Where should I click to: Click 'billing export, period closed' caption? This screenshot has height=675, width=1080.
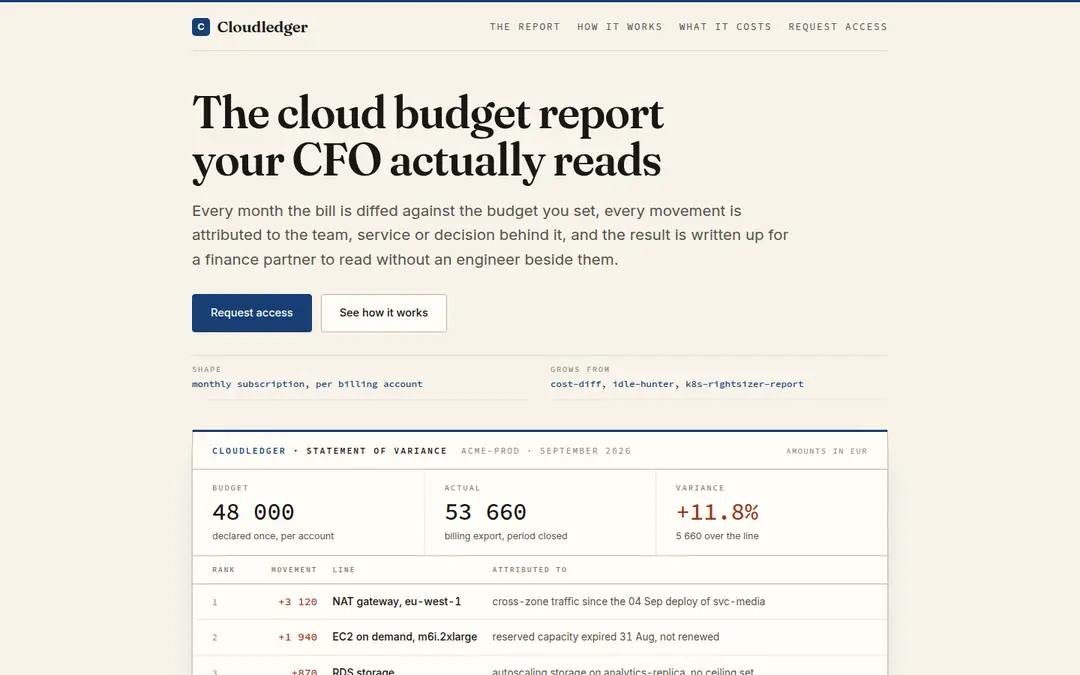pyautogui.click(x=506, y=536)
